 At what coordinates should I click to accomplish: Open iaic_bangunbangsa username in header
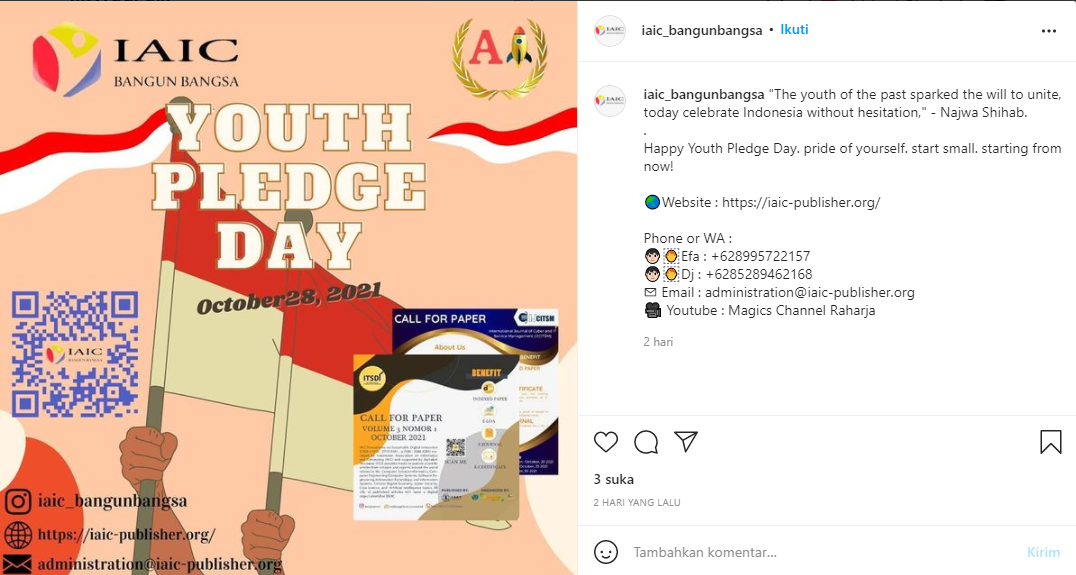[701, 30]
